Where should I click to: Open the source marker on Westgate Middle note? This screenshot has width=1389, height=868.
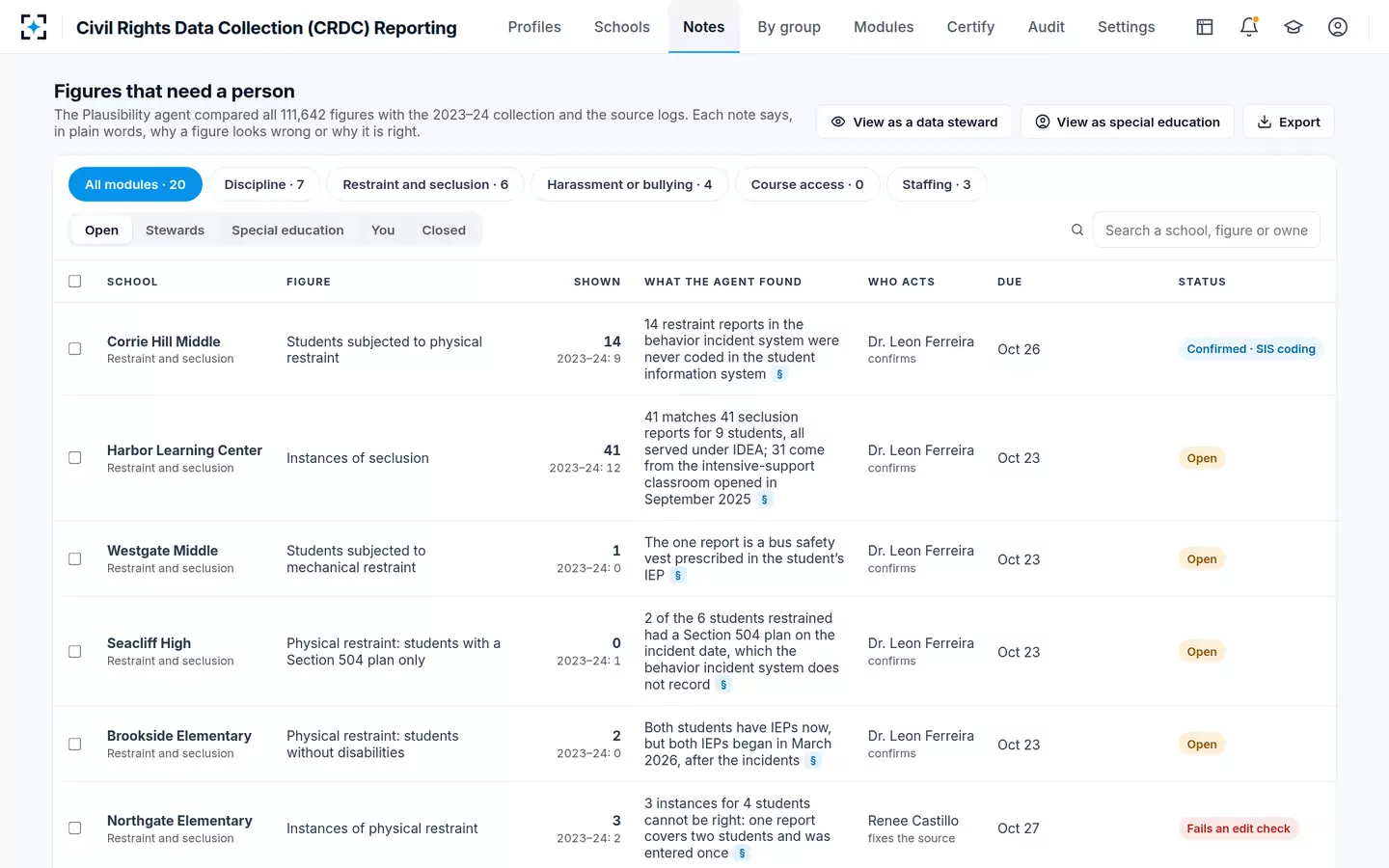(678, 576)
